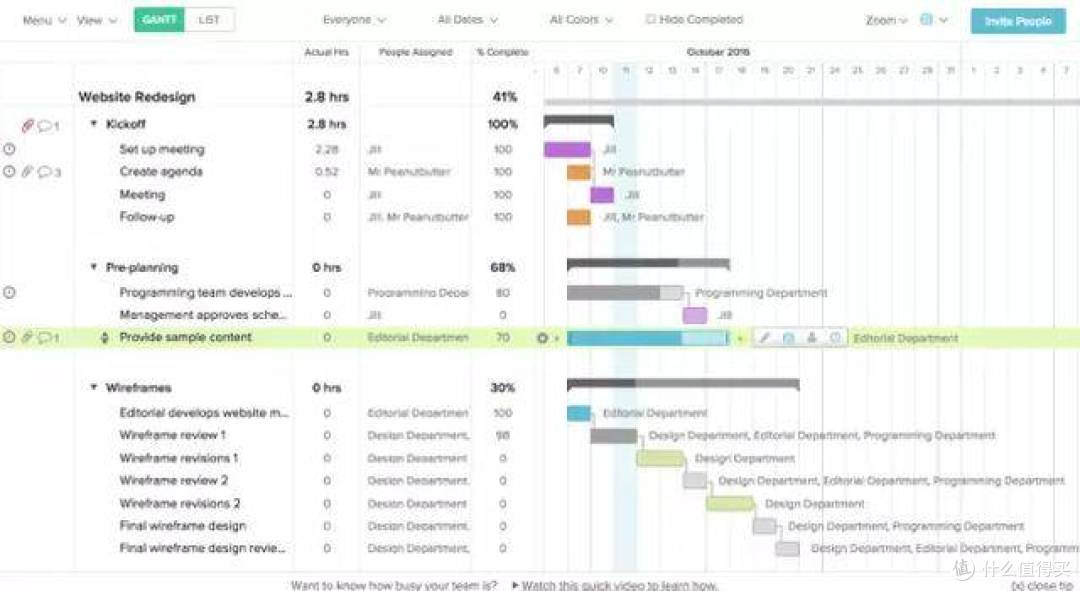Screen dimensions: 1080x591
Task: Click the orange Create agenda Gantt bar
Action: click(x=579, y=172)
